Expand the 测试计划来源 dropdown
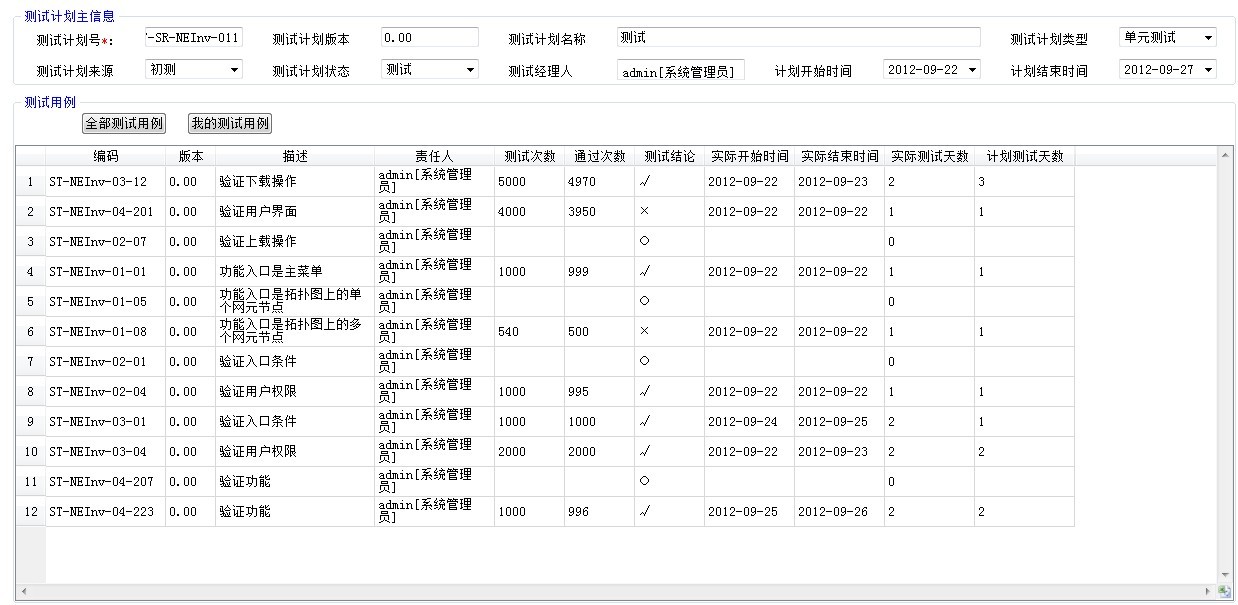Viewport: 1238px width, 605px height. pyautogui.click(x=234, y=70)
